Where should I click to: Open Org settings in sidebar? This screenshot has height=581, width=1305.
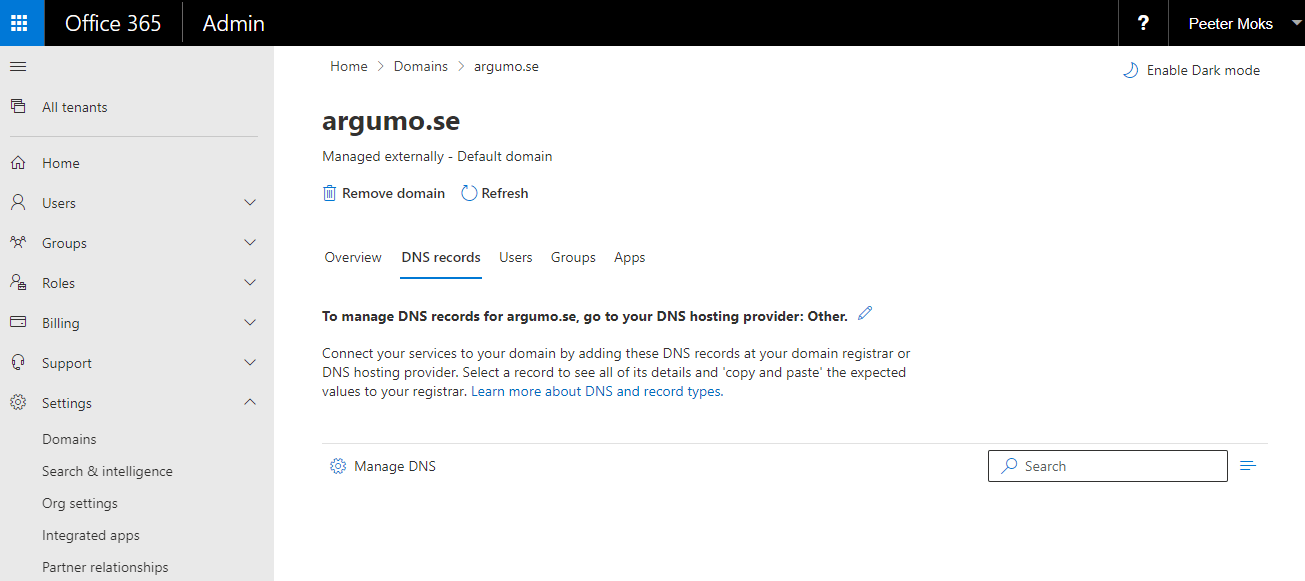80,503
